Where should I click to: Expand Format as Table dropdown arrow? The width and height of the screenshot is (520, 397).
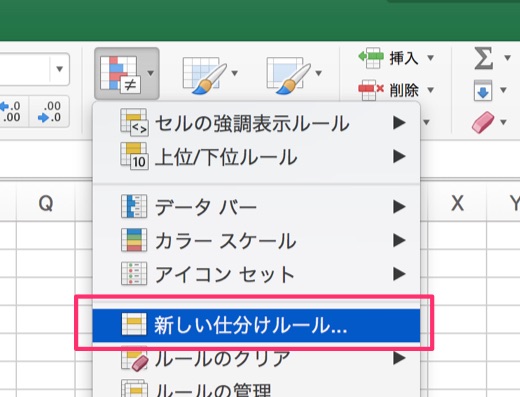point(235,73)
